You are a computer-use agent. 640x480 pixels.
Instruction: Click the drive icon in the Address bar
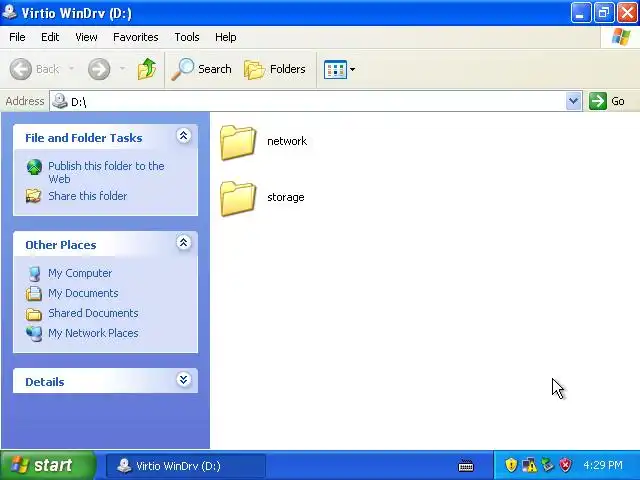(x=60, y=101)
